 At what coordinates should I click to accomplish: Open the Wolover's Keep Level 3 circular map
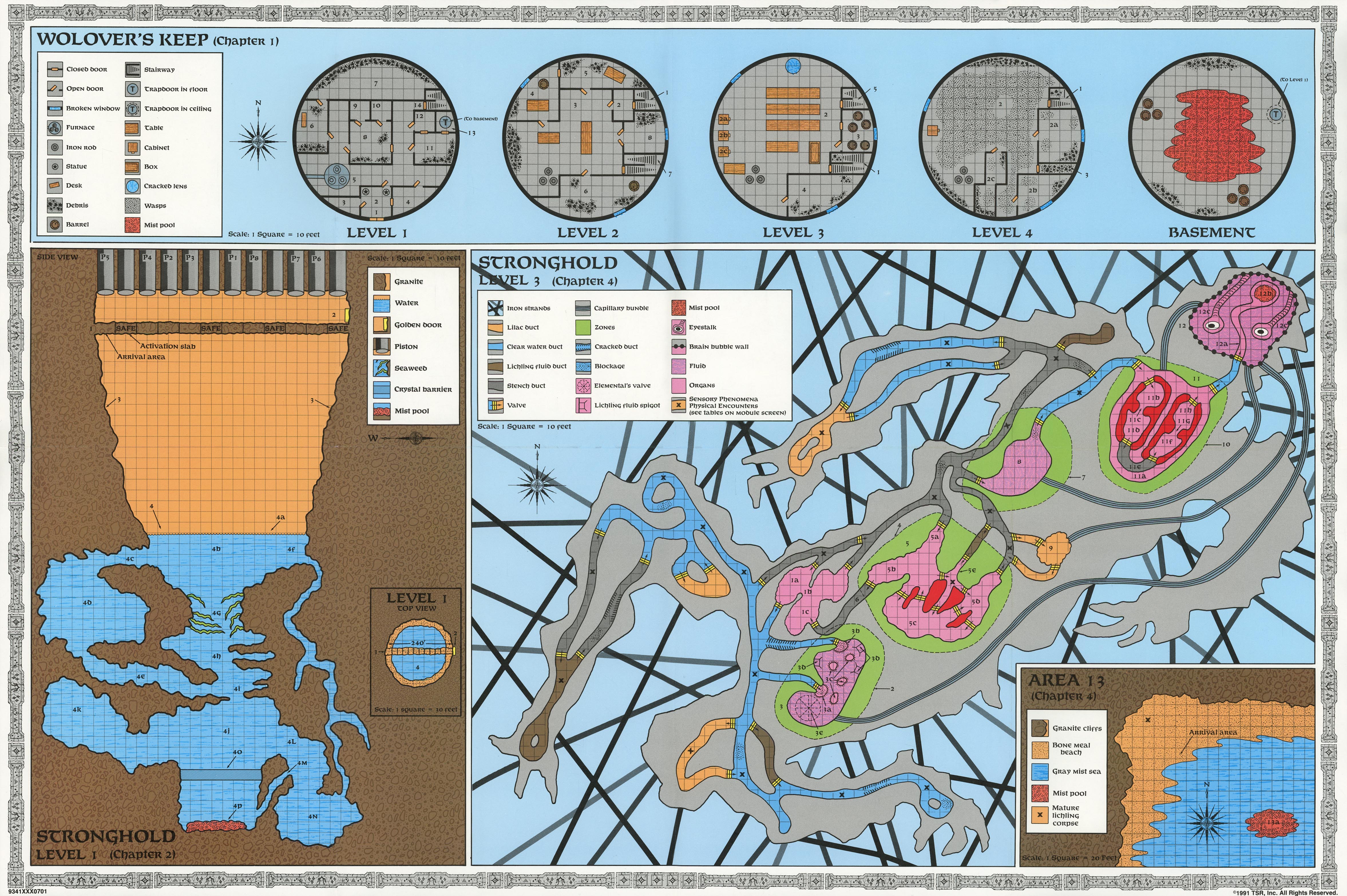coord(793,137)
